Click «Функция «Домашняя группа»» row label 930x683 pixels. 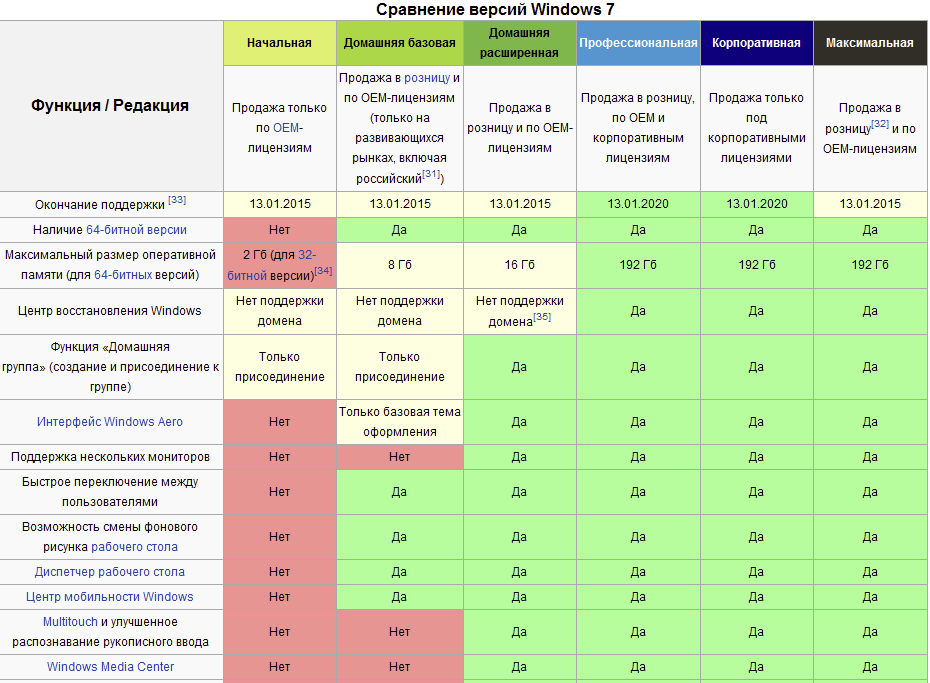pyautogui.click(x=110, y=367)
